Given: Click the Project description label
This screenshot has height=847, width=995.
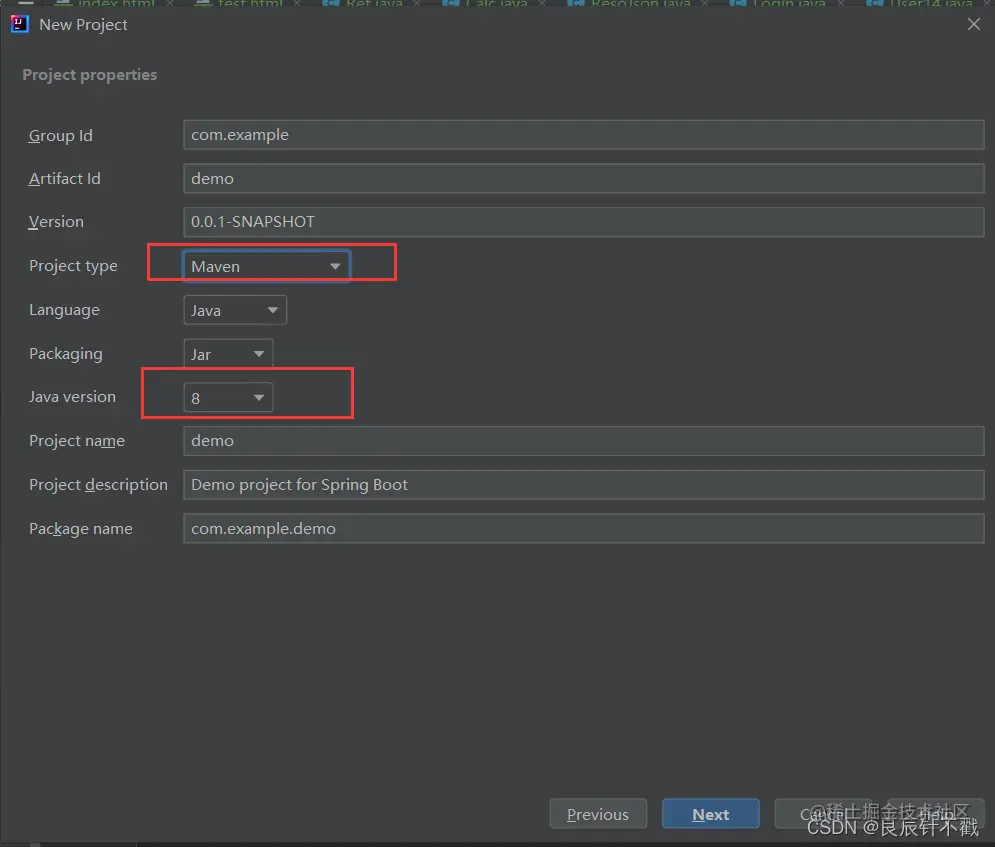Looking at the screenshot, I should coord(98,485).
